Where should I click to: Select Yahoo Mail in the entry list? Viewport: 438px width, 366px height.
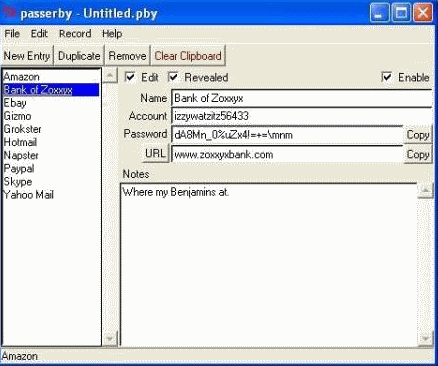tap(51, 195)
